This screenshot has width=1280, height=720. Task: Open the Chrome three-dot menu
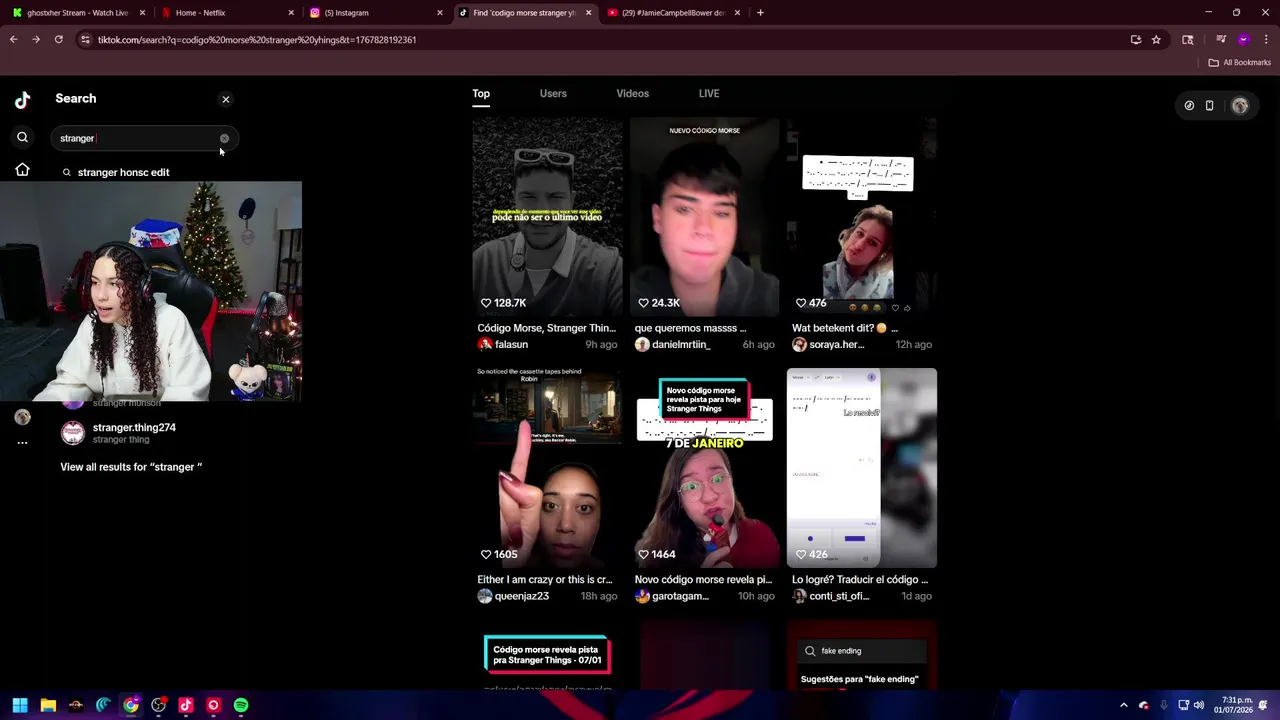[1266, 40]
